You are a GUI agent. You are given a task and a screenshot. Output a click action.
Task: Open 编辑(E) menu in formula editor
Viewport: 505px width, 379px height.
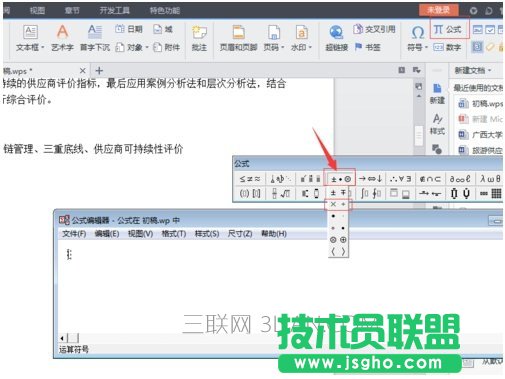pyautogui.click(x=107, y=234)
